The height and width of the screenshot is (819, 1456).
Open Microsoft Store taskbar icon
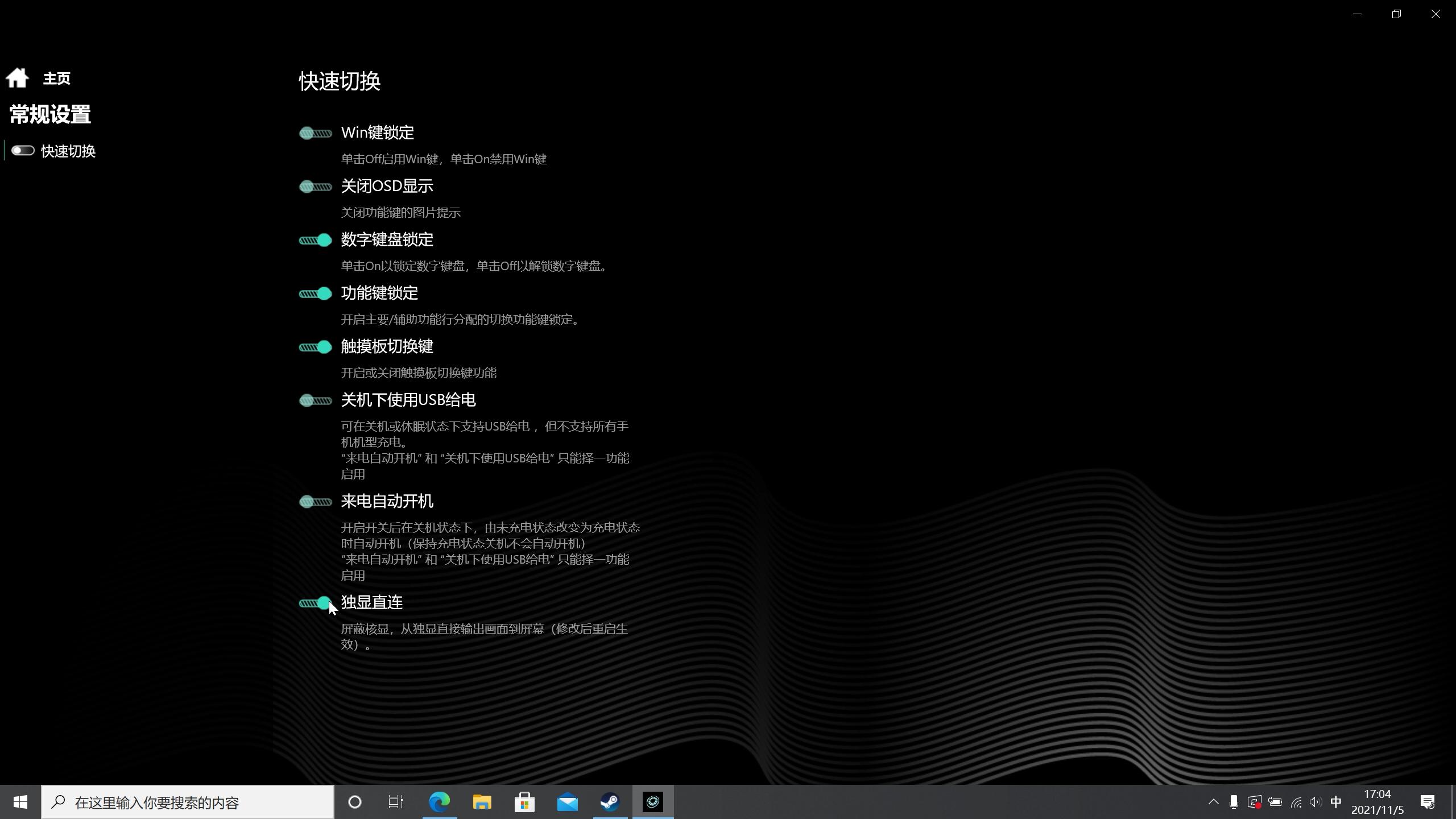524,803
